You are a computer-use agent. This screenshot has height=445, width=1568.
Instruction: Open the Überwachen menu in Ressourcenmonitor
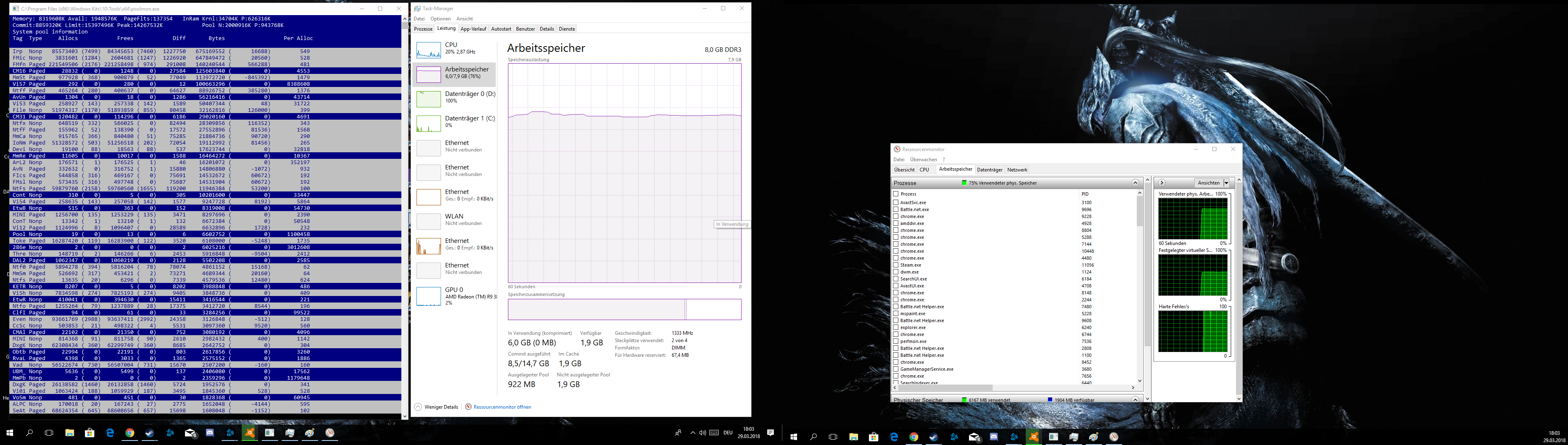point(923,160)
